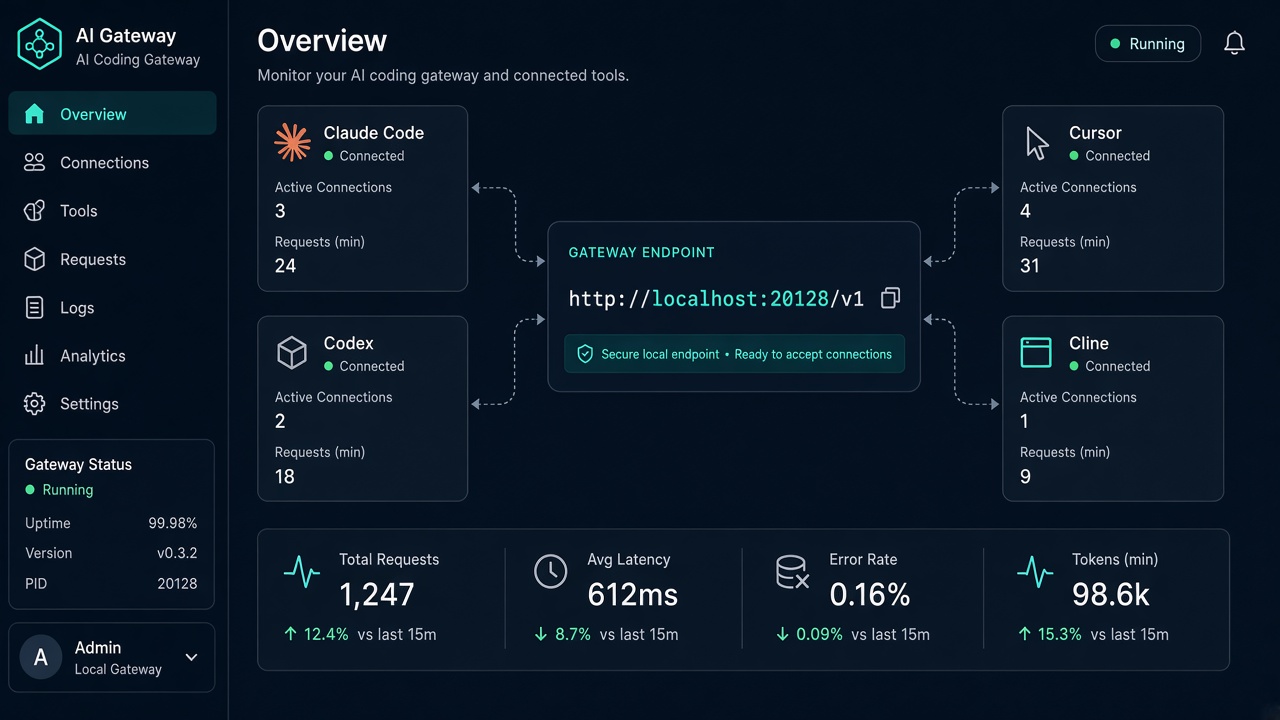The height and width of the screenshot is (720, 1280).
Task: Go to Connections in the sidebar
Action: click(112, 163)
